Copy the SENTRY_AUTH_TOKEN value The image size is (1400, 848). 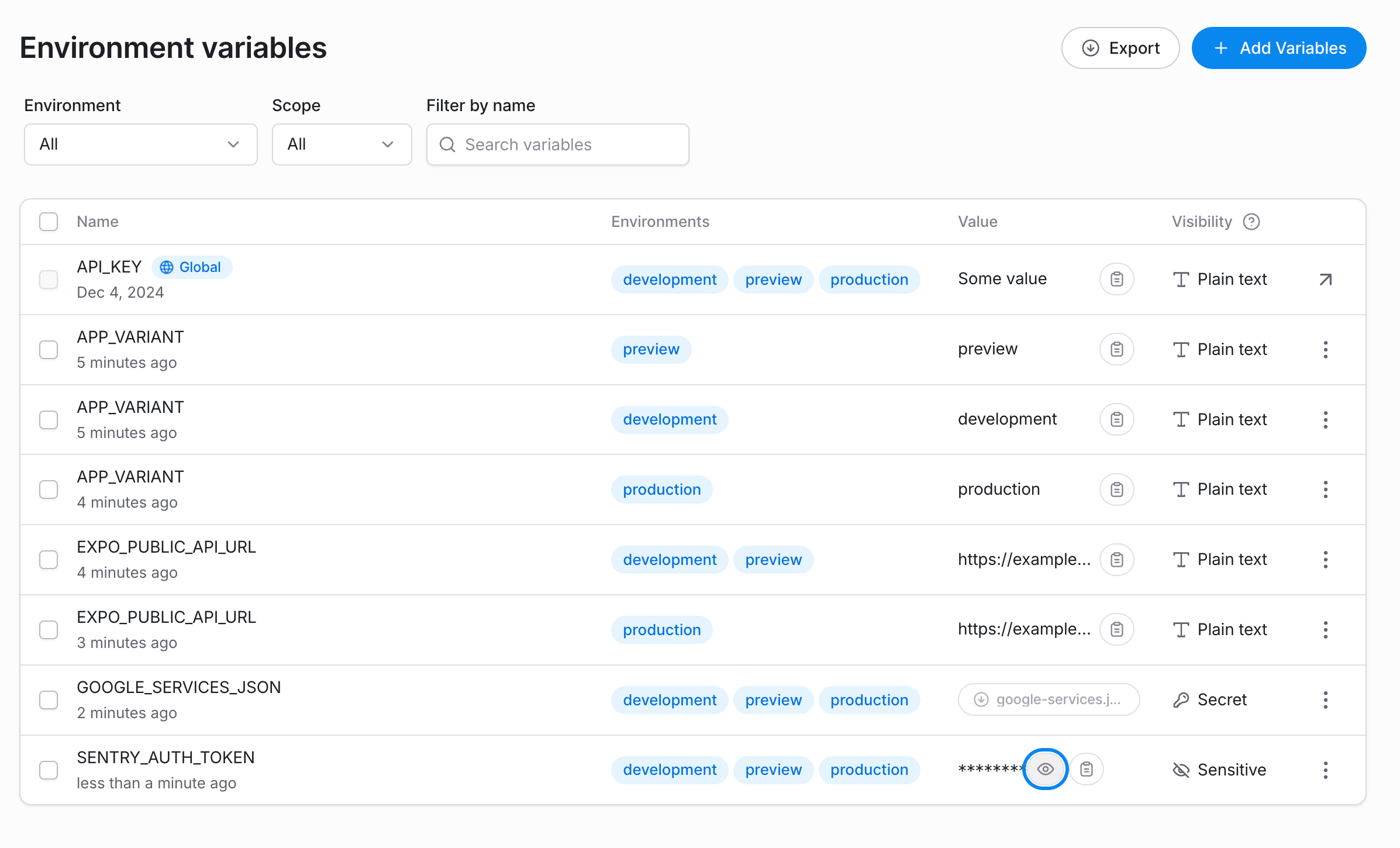1087,769
